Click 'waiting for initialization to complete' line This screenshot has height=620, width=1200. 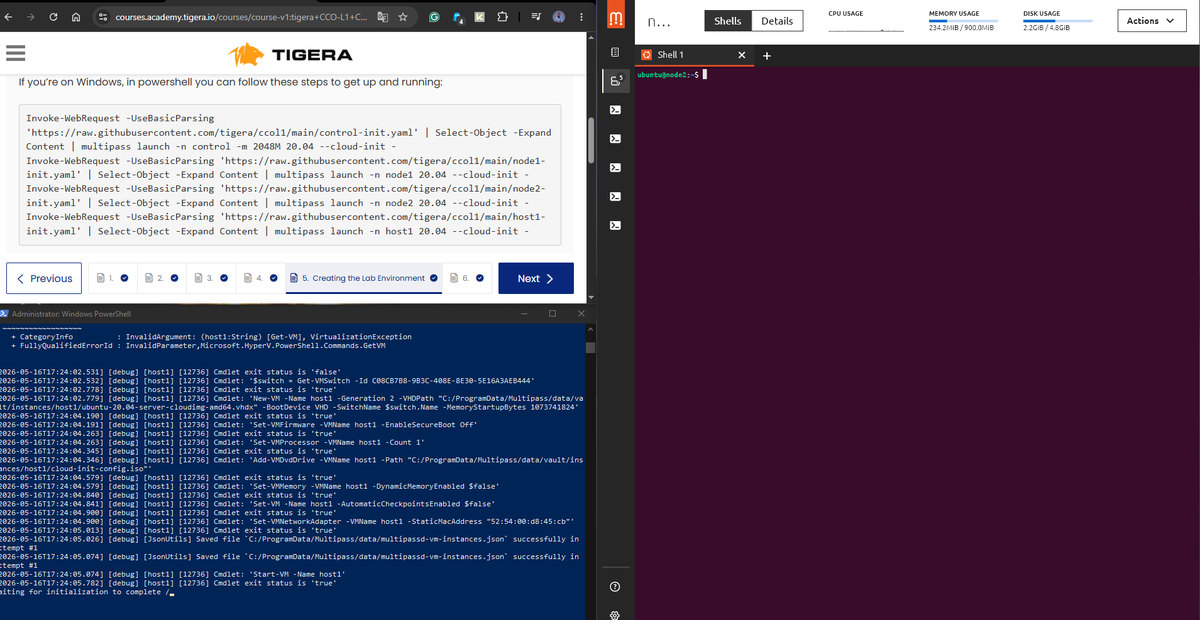pos(87,592)
